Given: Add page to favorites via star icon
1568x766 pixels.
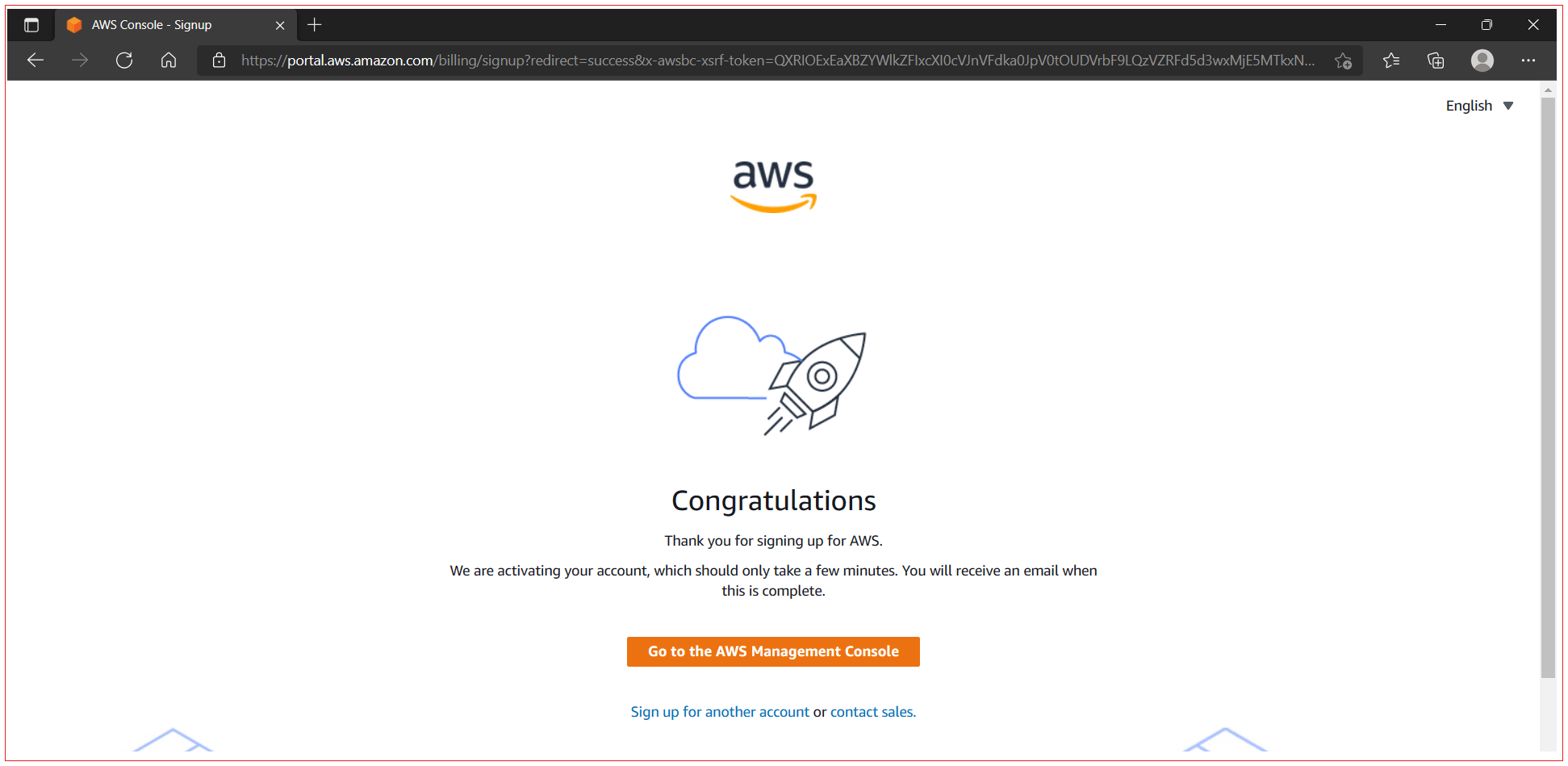Looking at the screenshot, I should pyautogui.click(x=1343, y=61).
